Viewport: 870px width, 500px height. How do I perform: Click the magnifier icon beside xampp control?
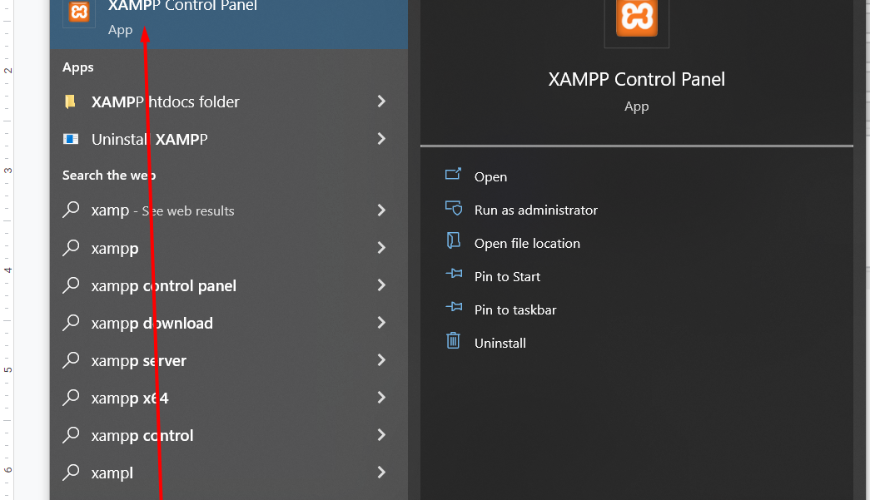(x=71, y=435)
